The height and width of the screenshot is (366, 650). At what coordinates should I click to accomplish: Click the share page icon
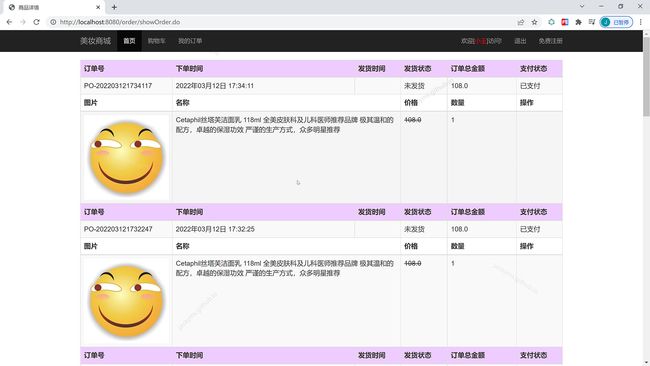pyautogui.click(x=521, y=22)
